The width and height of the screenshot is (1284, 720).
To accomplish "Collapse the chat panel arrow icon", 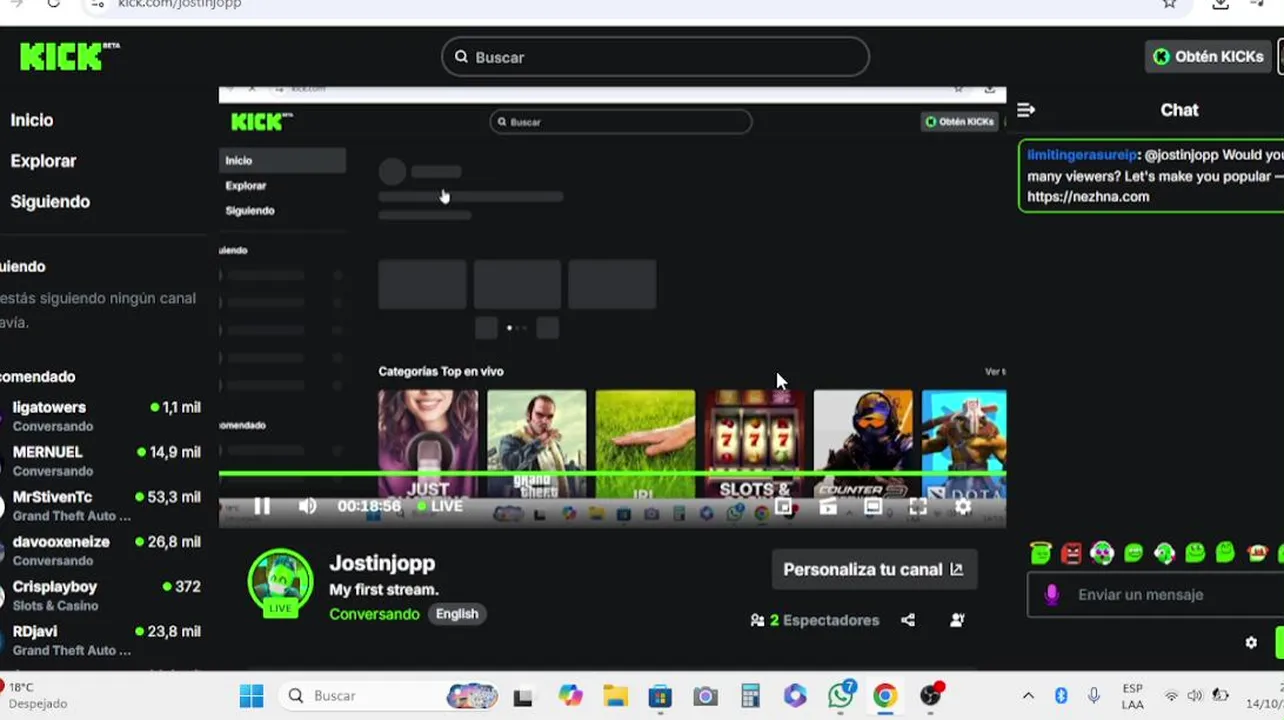I will [x=1026, y=110].
